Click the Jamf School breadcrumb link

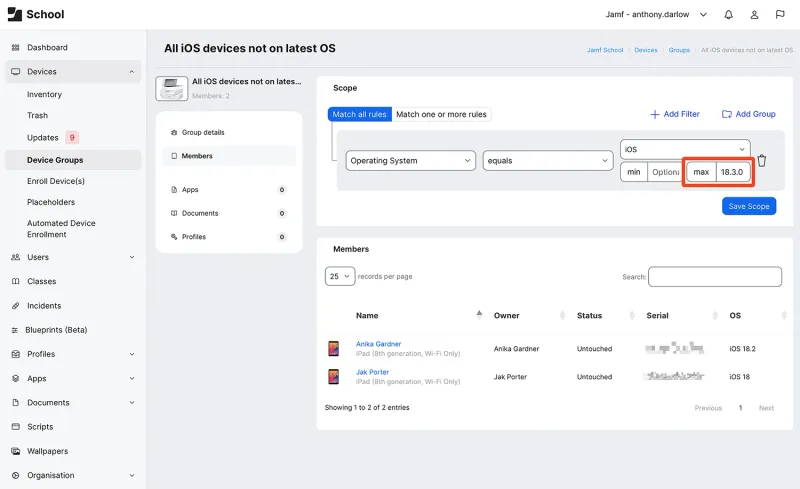605,50
